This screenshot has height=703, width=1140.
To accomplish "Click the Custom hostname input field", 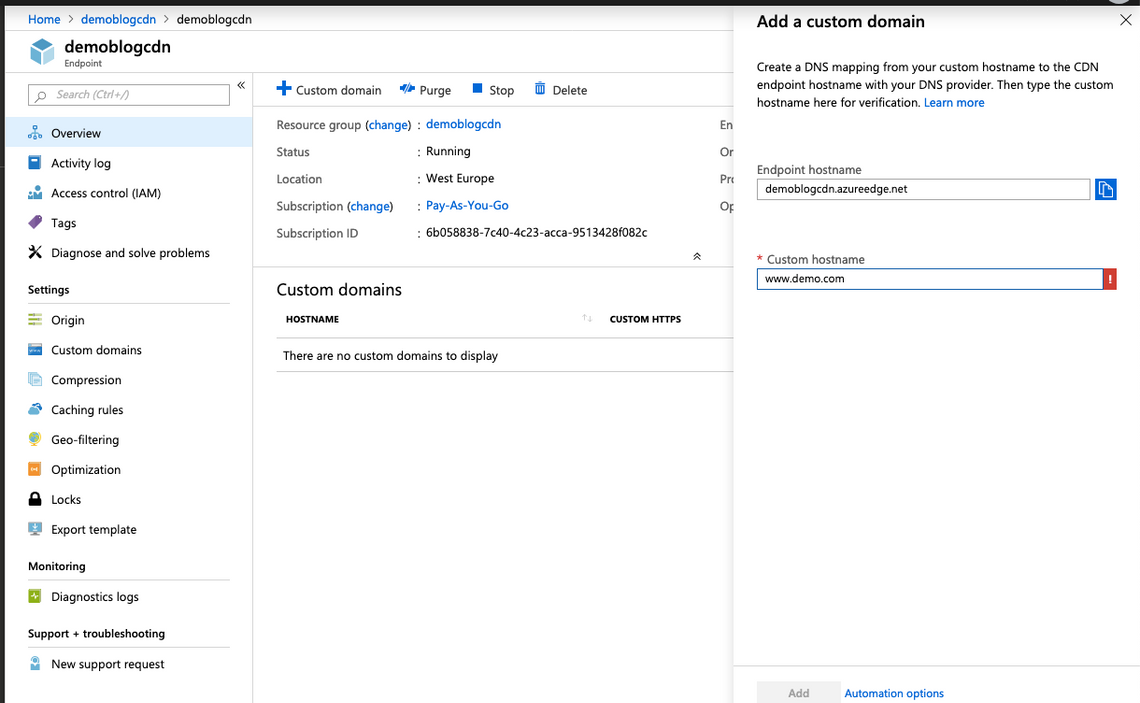I will tap(930, 279).
